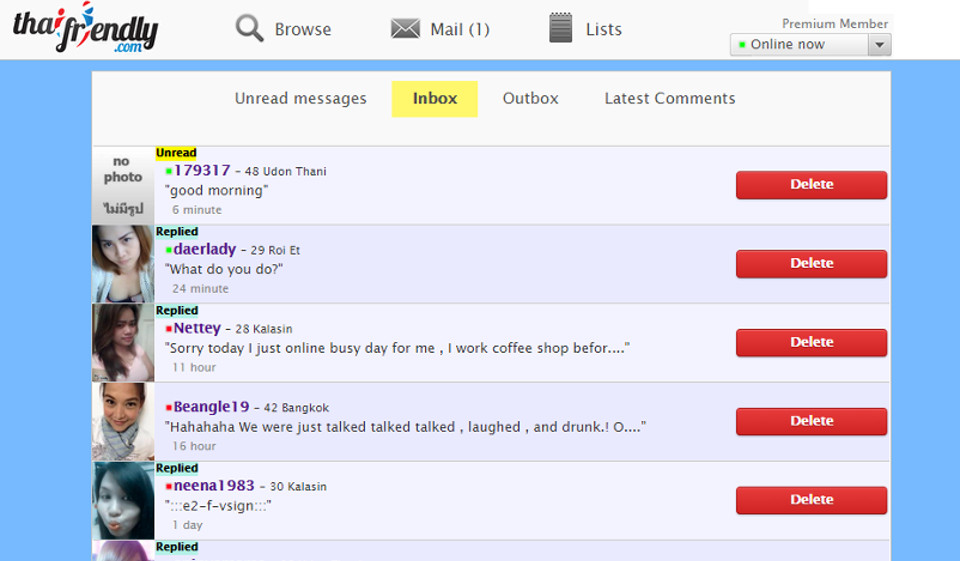
Task: Delete daerlady's message
Action: pyautogui.click(x=811, y=264)
